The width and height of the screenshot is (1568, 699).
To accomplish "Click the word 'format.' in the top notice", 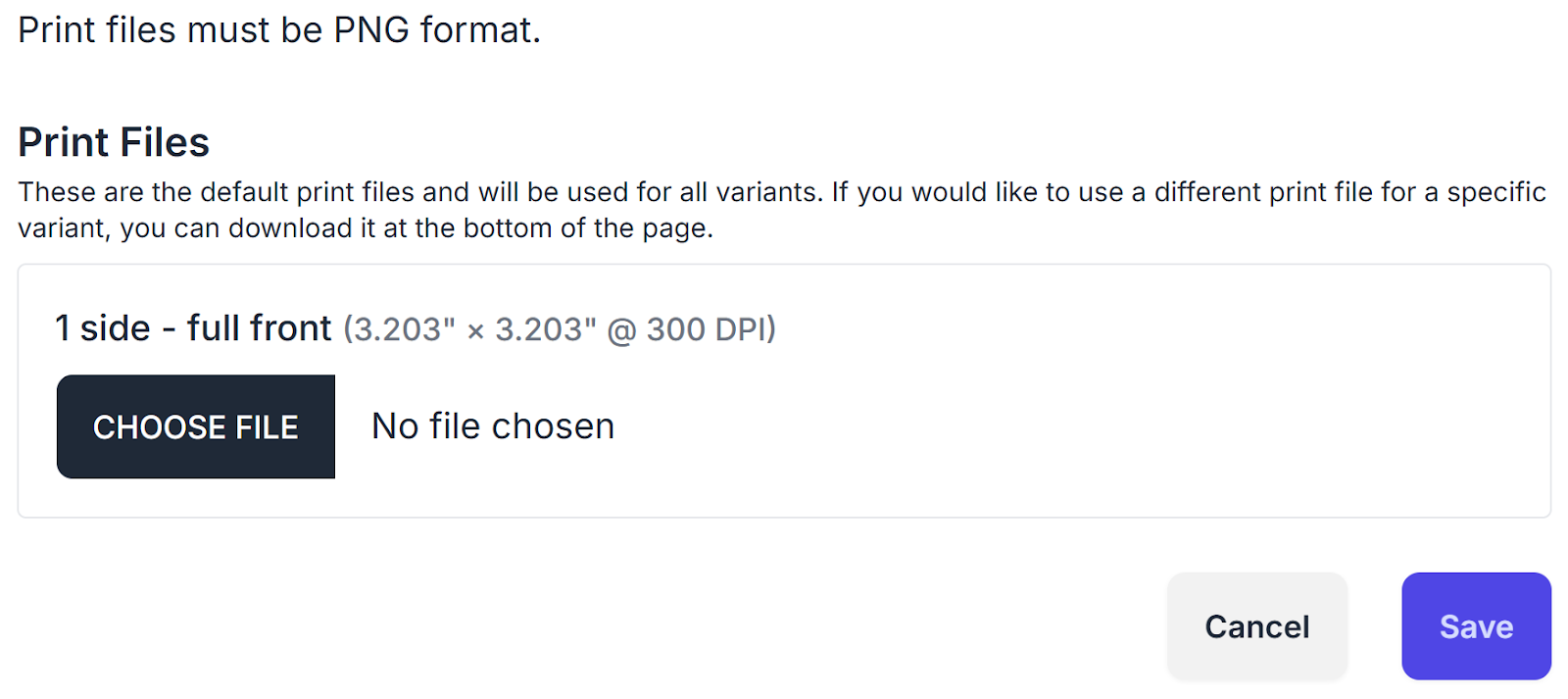I will click(x=480, y=30).
